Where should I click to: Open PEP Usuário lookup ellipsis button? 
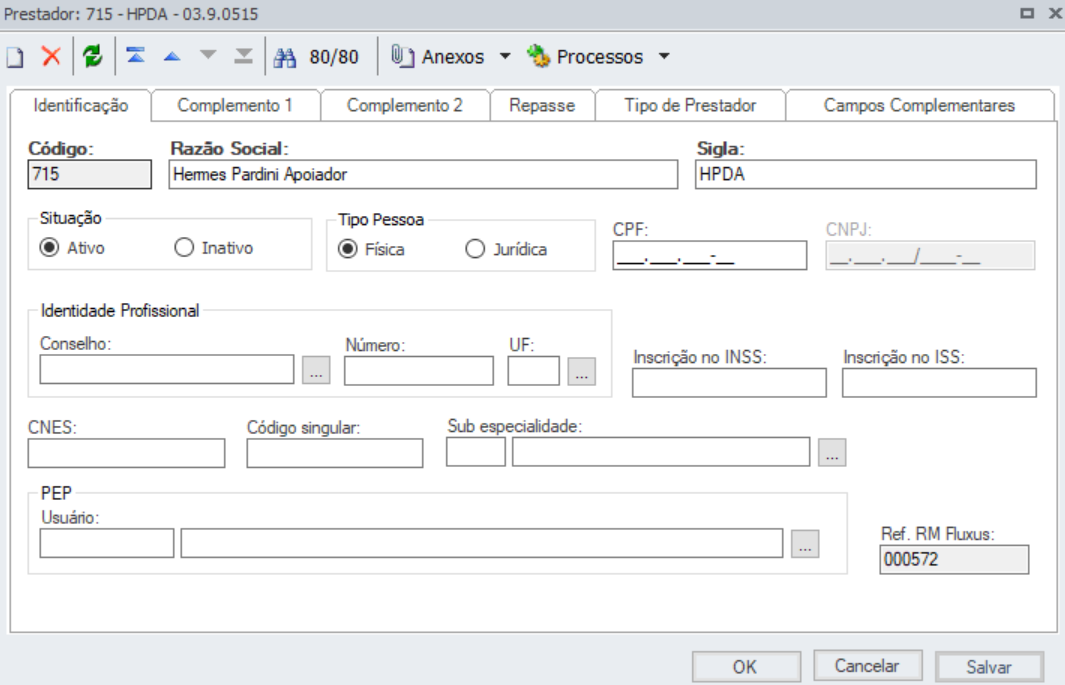tap(805, 544)
